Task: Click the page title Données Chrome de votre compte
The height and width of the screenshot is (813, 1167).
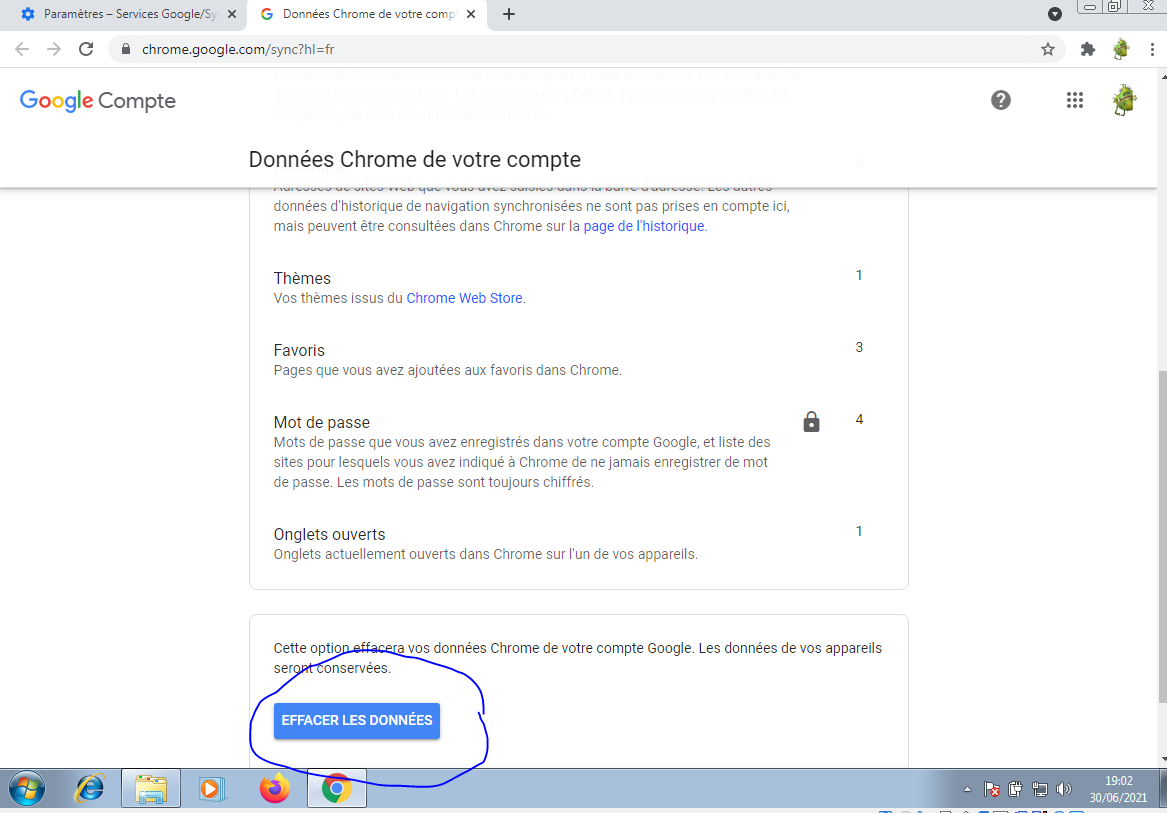Action: point(415,159)
